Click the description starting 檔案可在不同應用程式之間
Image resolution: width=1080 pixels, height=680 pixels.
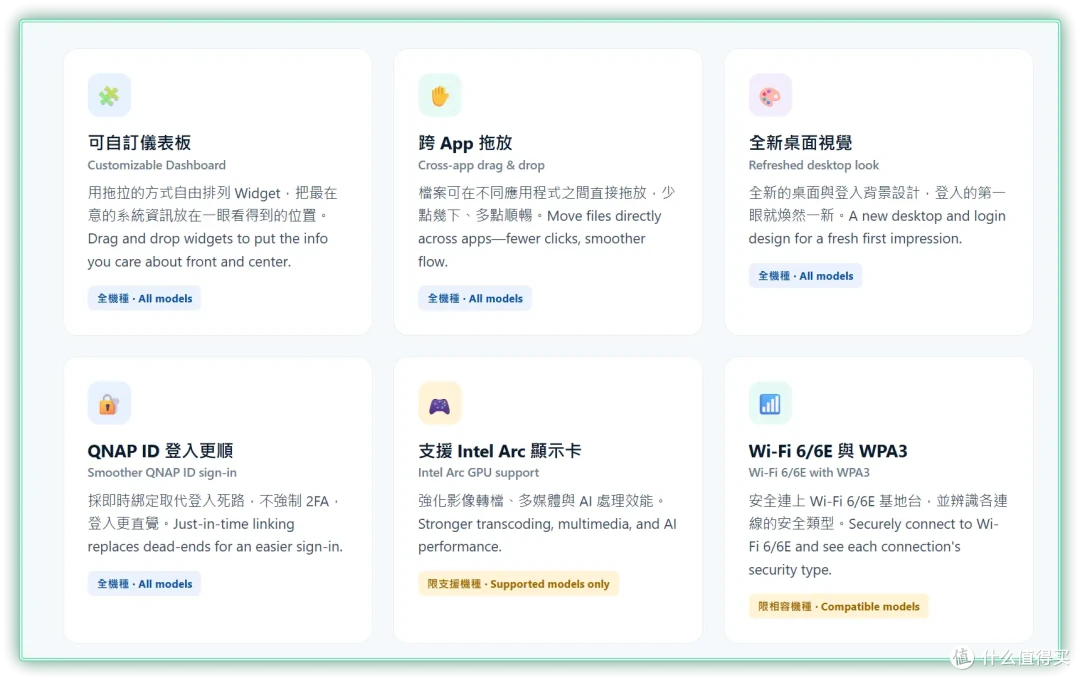[x=547, y=227]
